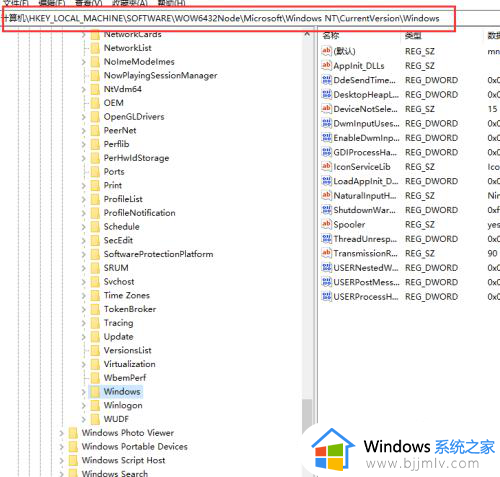Click the TransmissionRetry string icon

coord(326,253)
